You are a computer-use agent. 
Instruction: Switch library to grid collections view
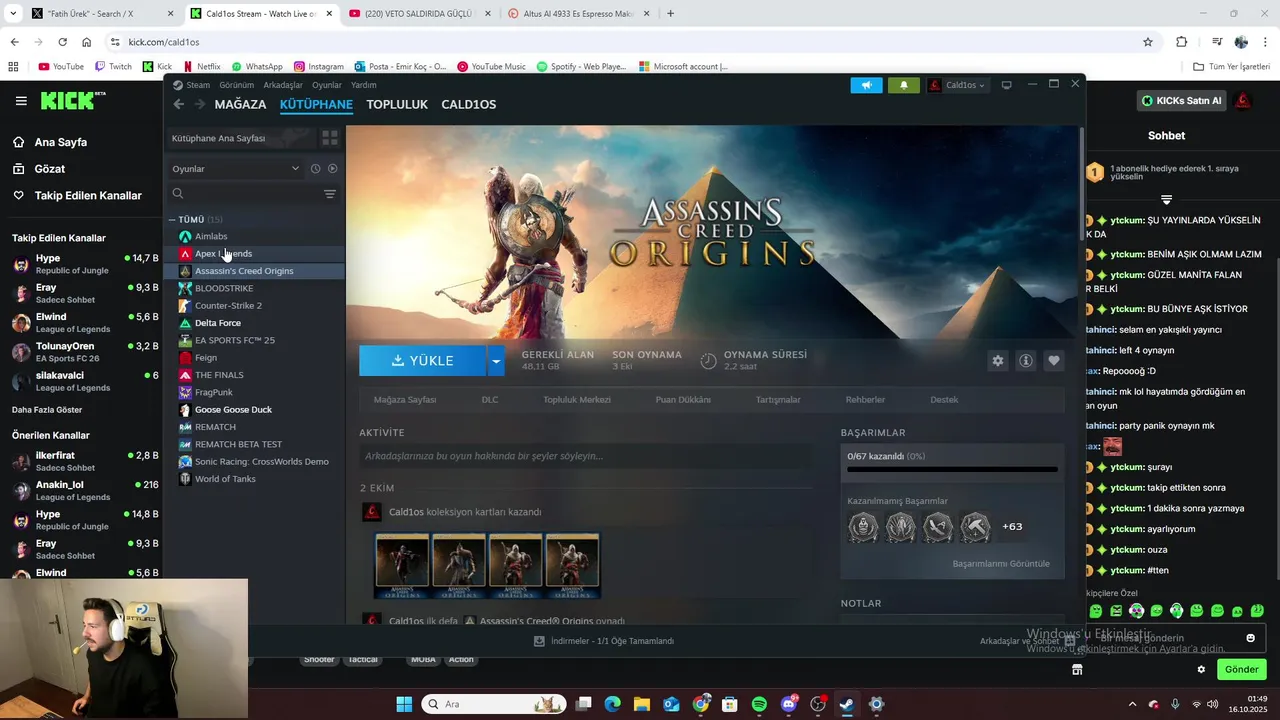tap(330, 138)
